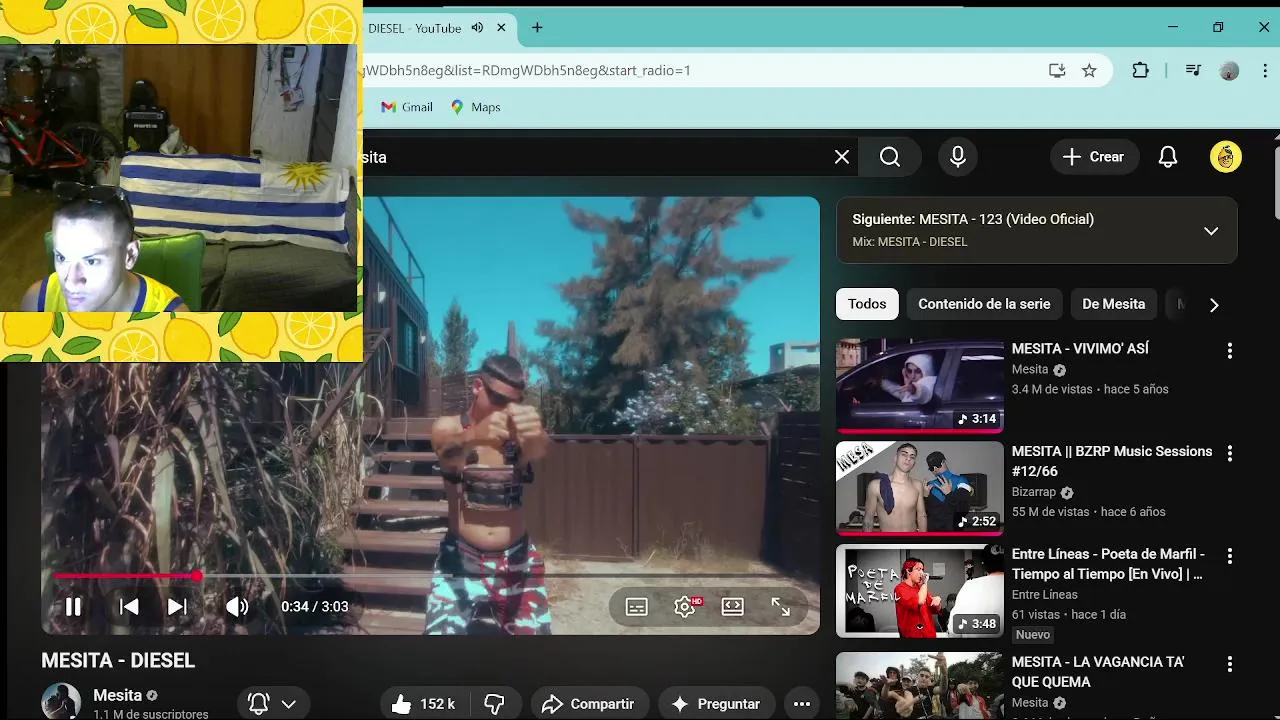
Task: Click the Compartir share button
Action: coord(588,704)
